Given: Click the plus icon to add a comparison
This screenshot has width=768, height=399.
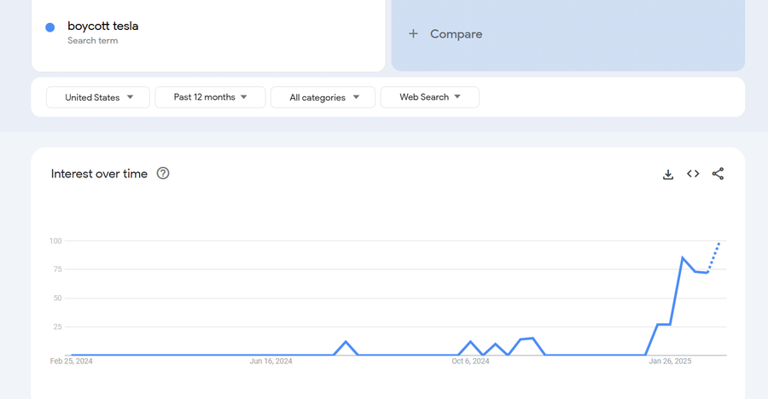Looking at the screenshot, I should (413, 34).
